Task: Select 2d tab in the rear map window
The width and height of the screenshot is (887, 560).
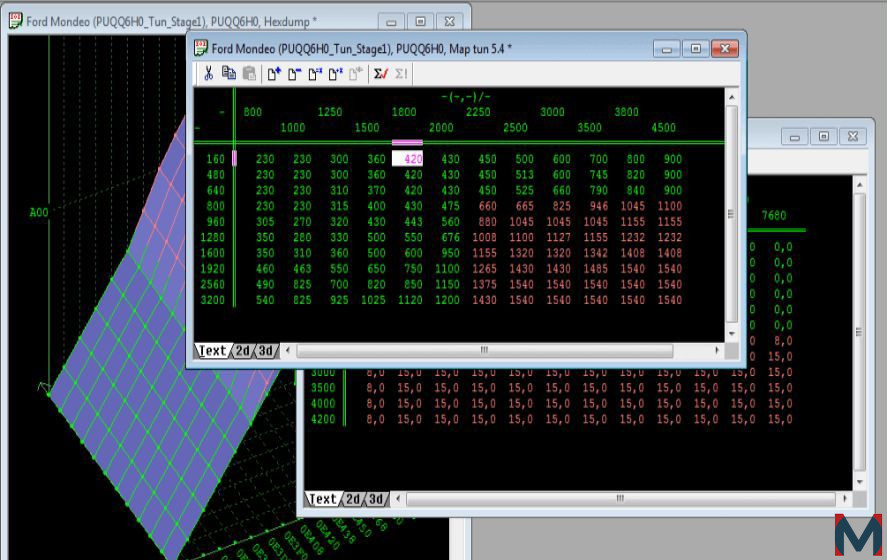Action: click(x=353, y=499)
